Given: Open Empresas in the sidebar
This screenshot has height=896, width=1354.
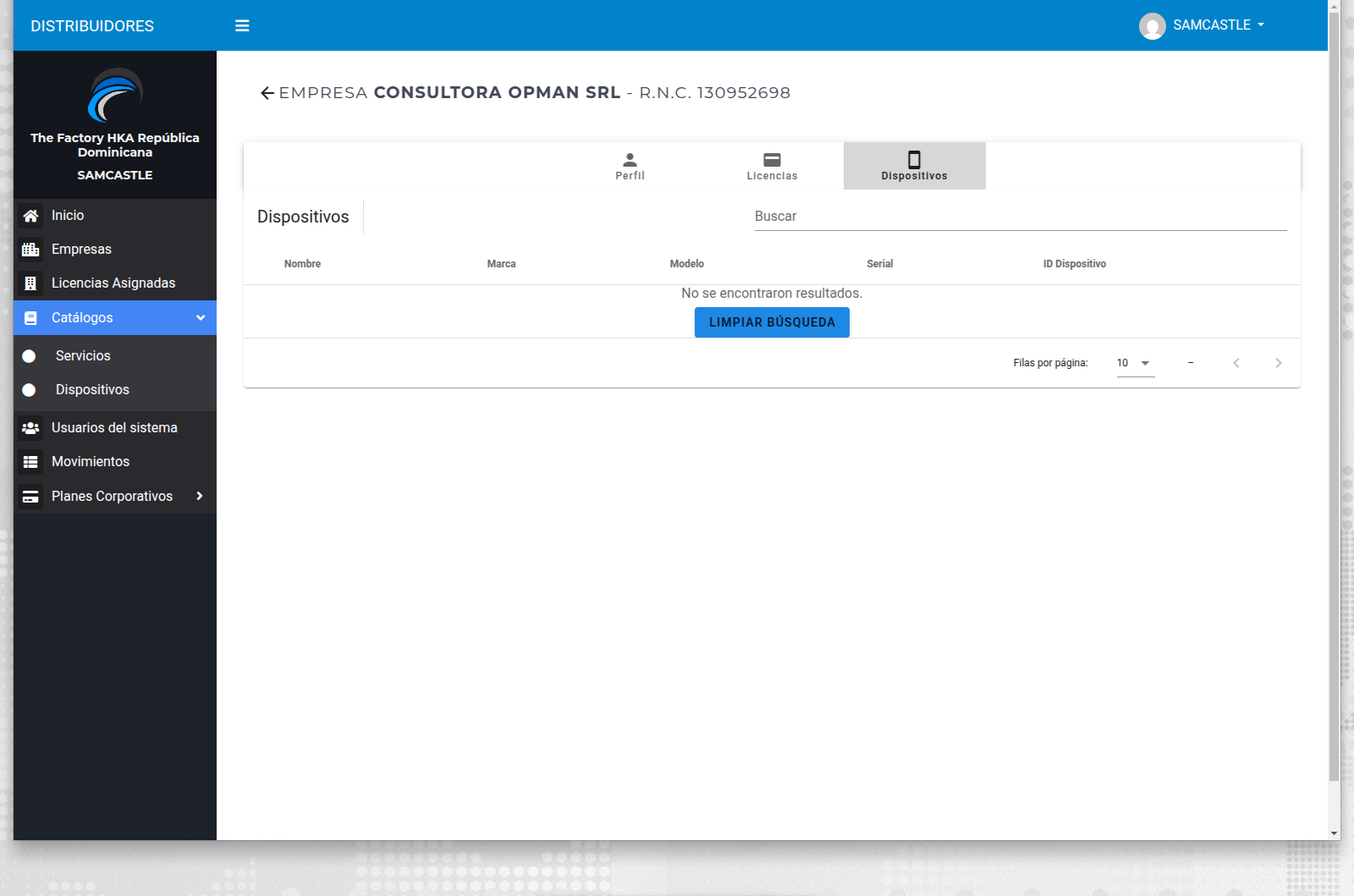Looking at the screenshot, I should pyautogui.click(x=115, y=250).
